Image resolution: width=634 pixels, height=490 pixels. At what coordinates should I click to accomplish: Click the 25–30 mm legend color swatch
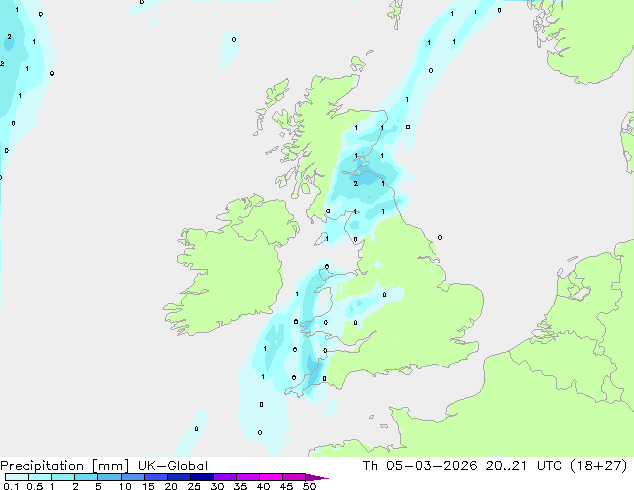[202, 477]
